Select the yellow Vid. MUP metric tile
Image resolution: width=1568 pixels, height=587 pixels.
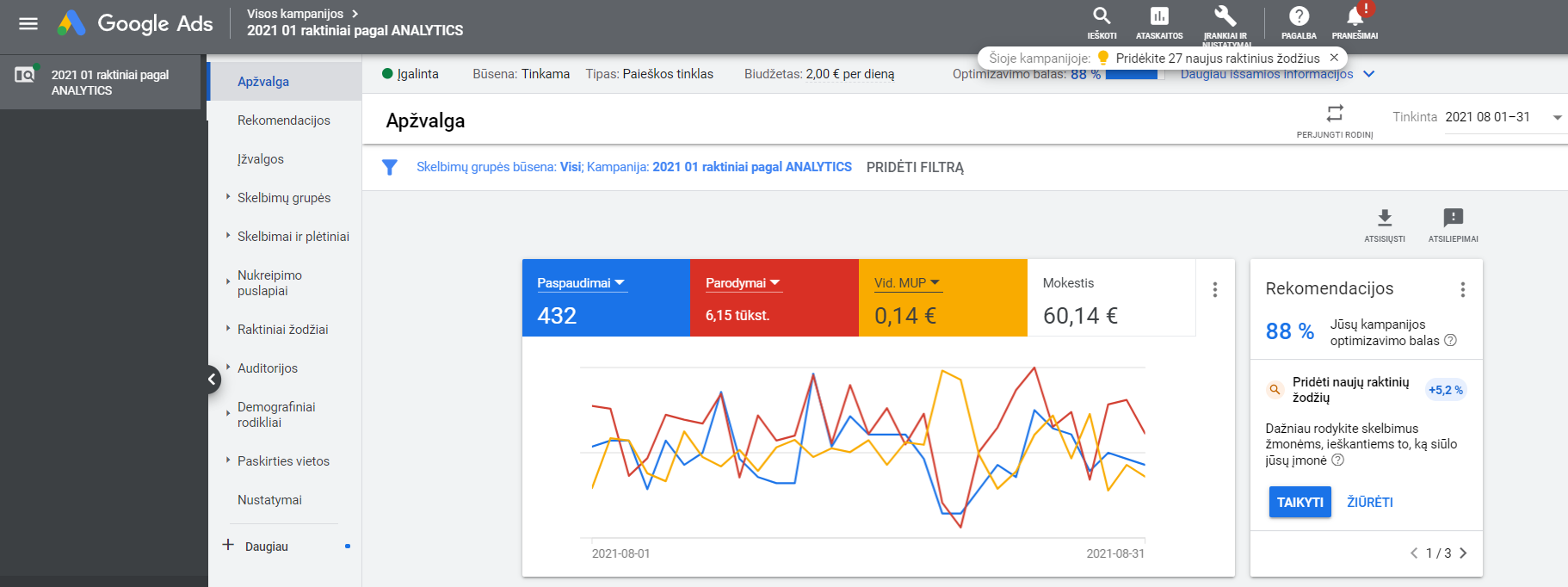pos(943,298)
